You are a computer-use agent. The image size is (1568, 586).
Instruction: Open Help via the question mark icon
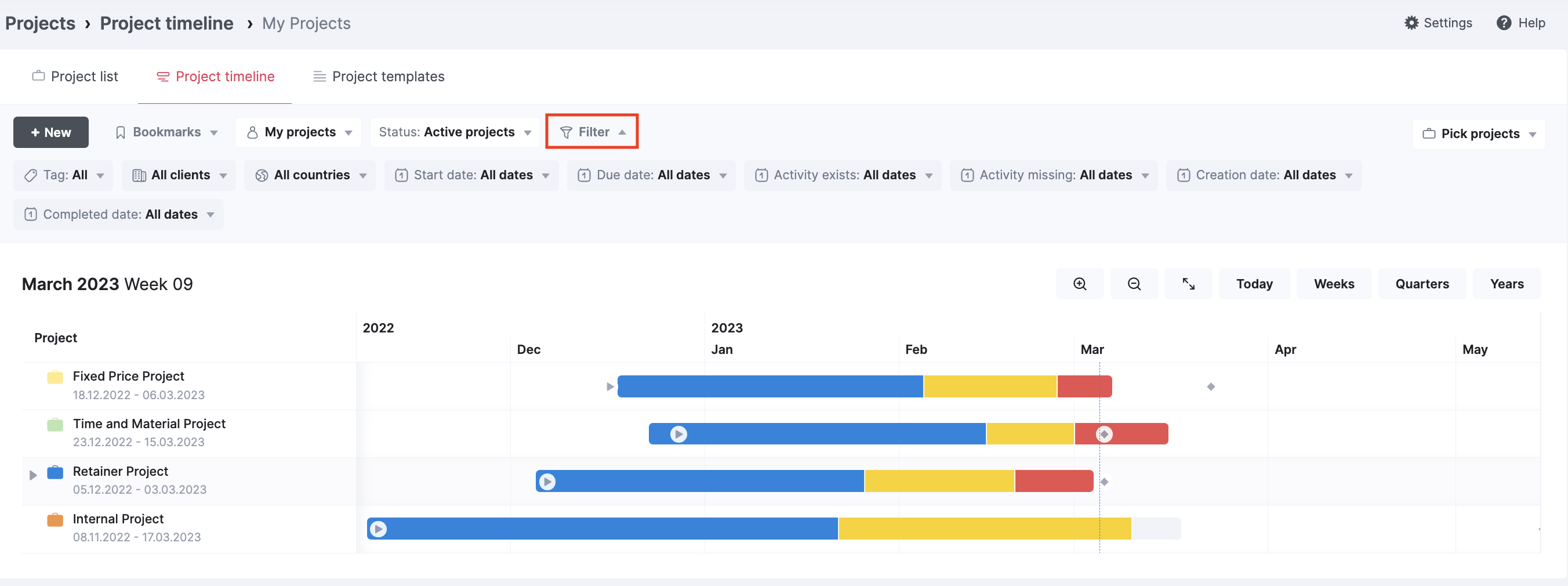[1503, 23]
